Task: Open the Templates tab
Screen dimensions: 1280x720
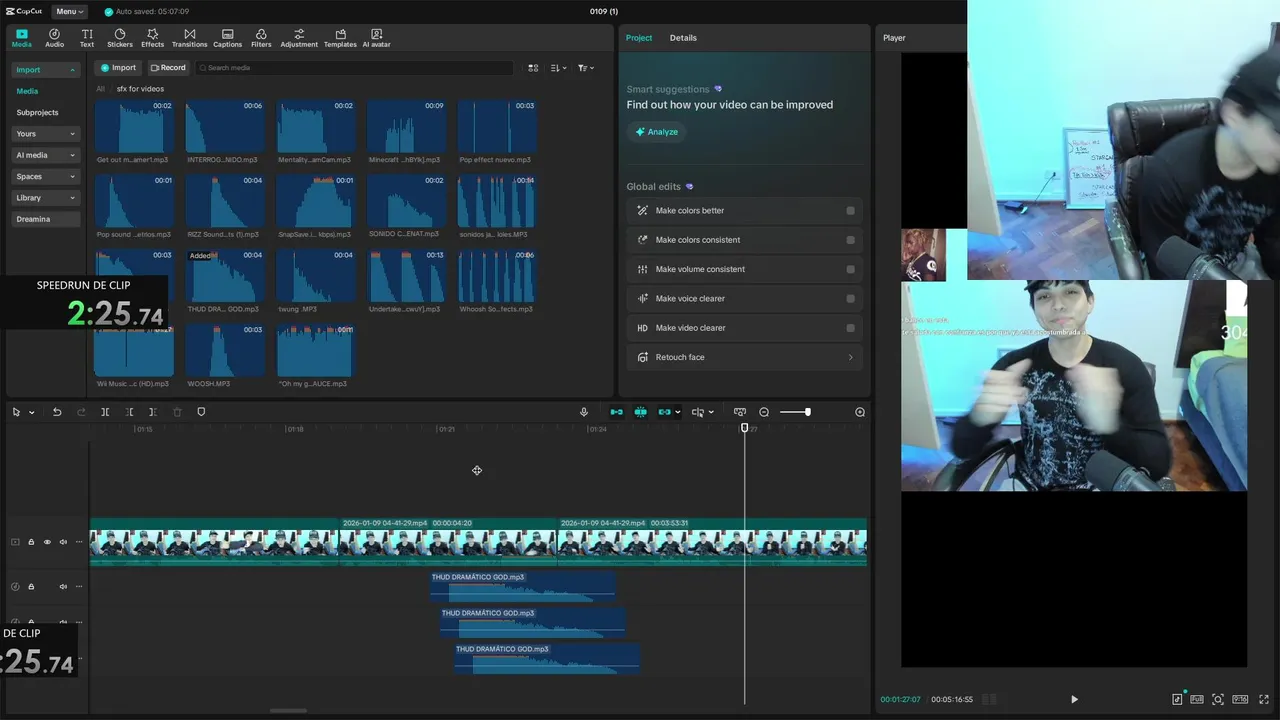Action: point(340,38)
